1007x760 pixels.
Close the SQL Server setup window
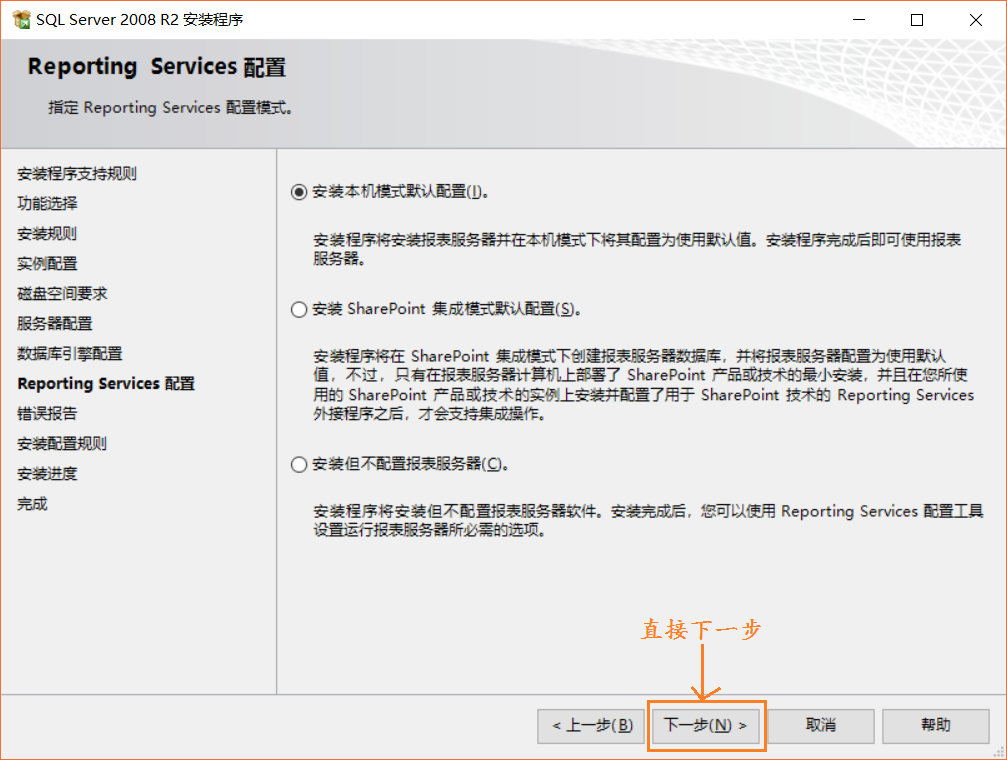click(976, 20)
